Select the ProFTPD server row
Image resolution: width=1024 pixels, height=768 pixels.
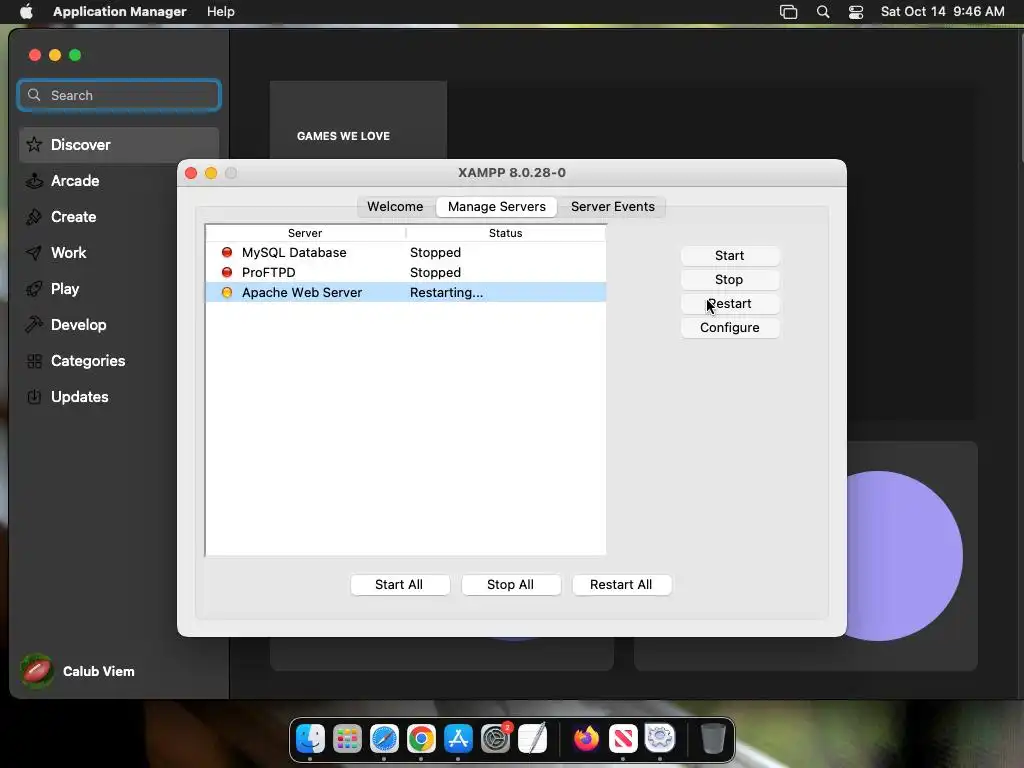tap(406, 272)
